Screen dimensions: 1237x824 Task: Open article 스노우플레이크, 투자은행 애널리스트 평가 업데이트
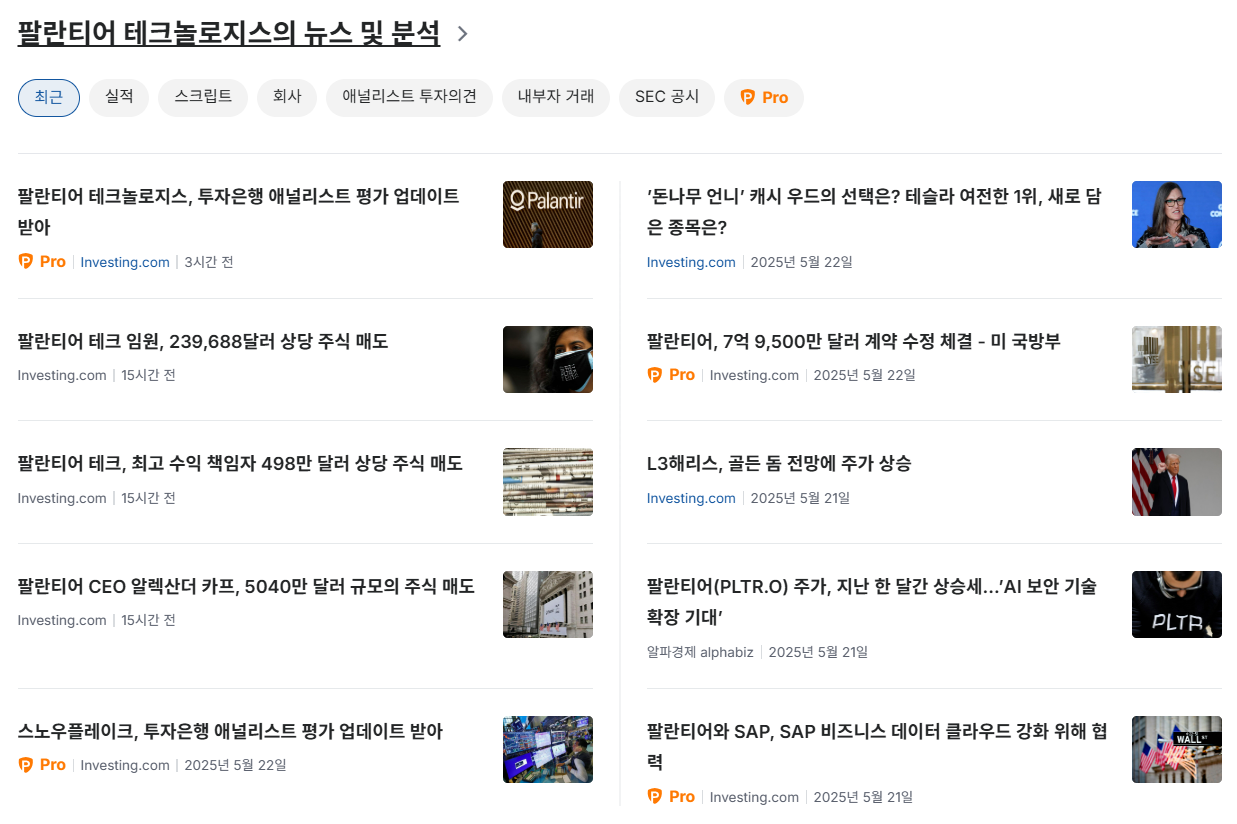tap(230, 731)
